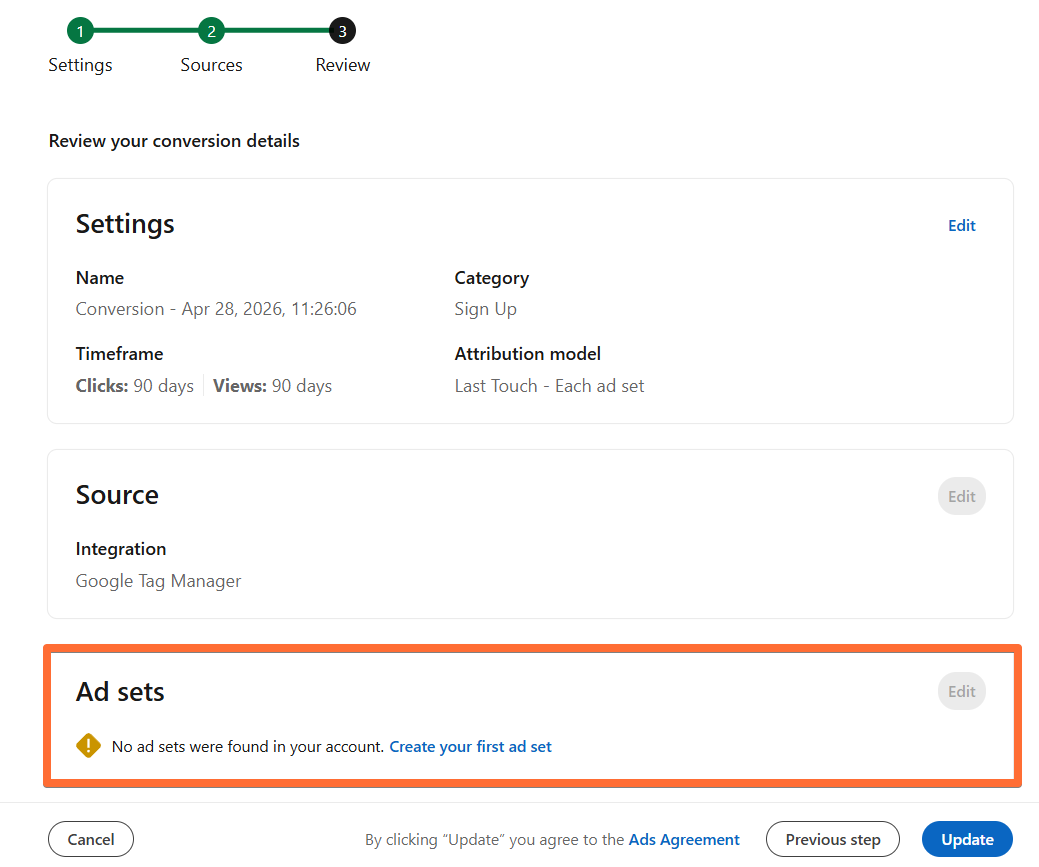Click the Sign Up category value
The width and height of the screenshot is (1039, 867).
[x=486, y=309]
